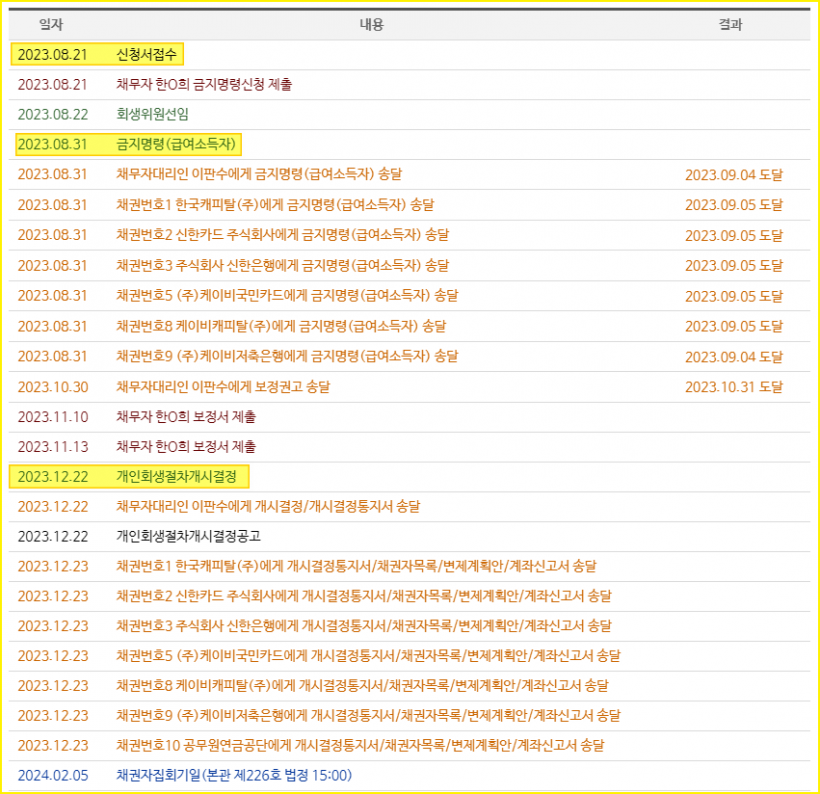Select 채권번호8 케이비캐피탈 개시결정통지서 송달 row
This screenshot has height=794, width=820.
pos(409,685)
